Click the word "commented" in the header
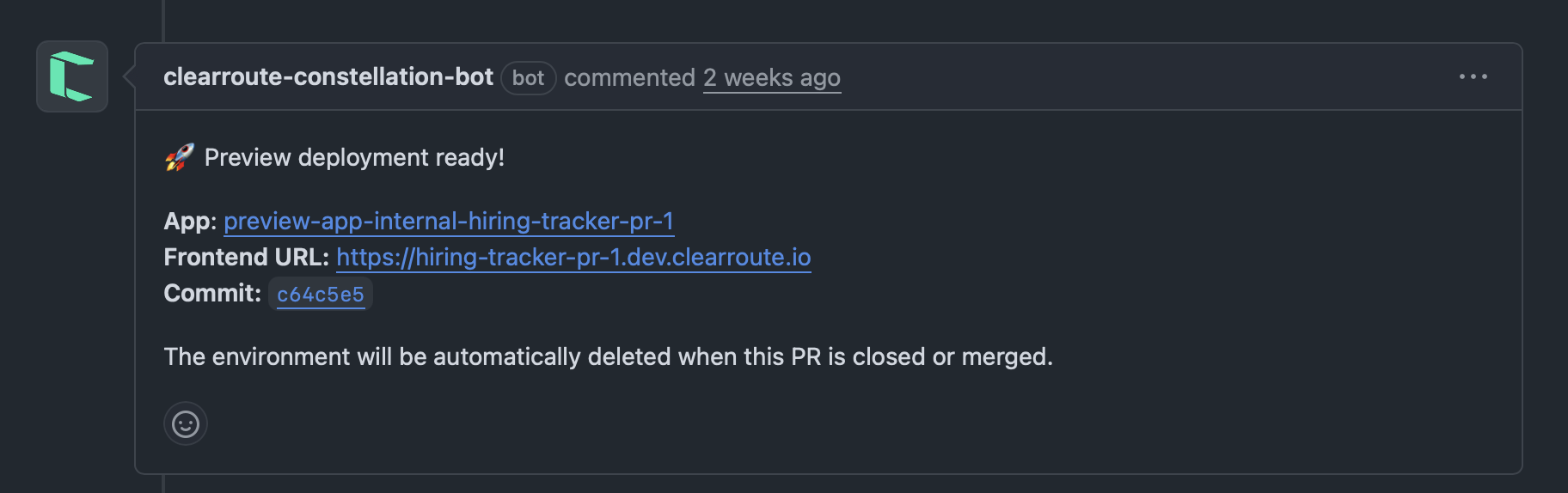This screenshot has width=1568, height=493. (x=629, y=78)
